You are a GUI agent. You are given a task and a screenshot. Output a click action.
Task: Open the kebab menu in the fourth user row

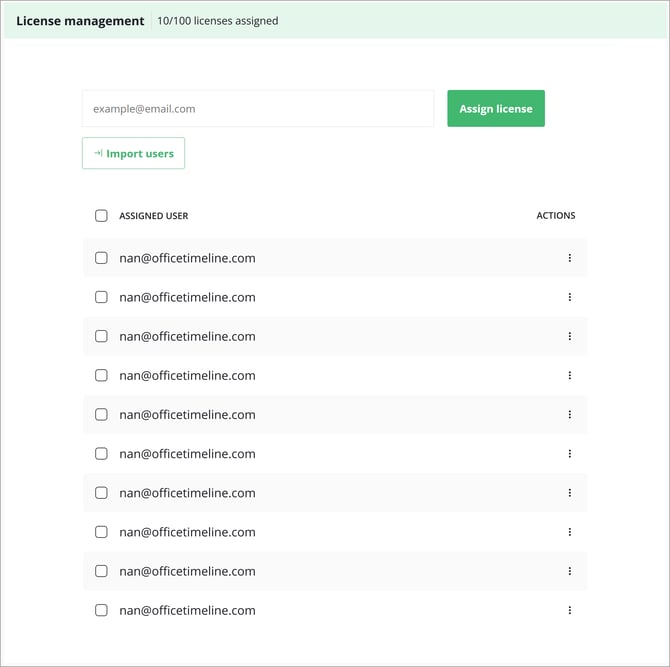[x=569, y=375]
